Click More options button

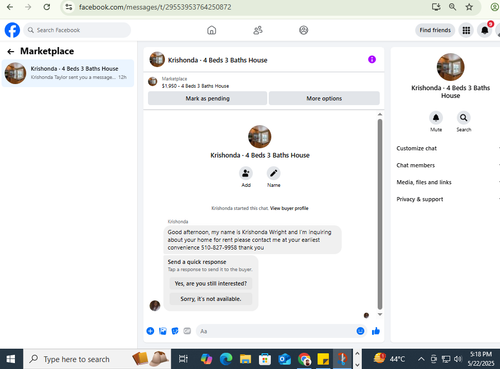[x=324, y=98]
